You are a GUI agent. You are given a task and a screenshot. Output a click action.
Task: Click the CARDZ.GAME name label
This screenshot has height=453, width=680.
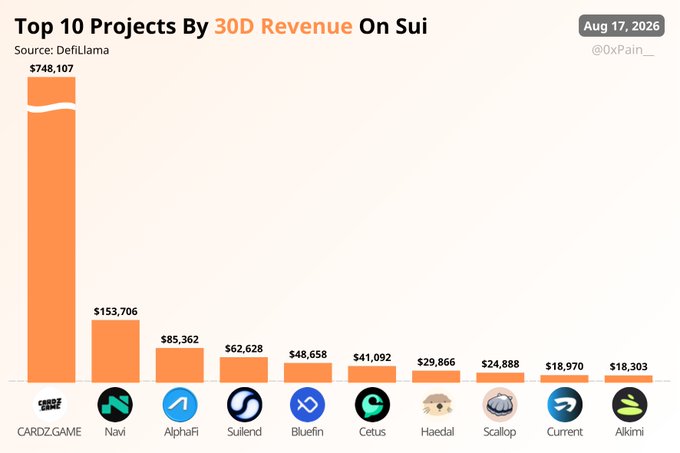coord(49,432)
